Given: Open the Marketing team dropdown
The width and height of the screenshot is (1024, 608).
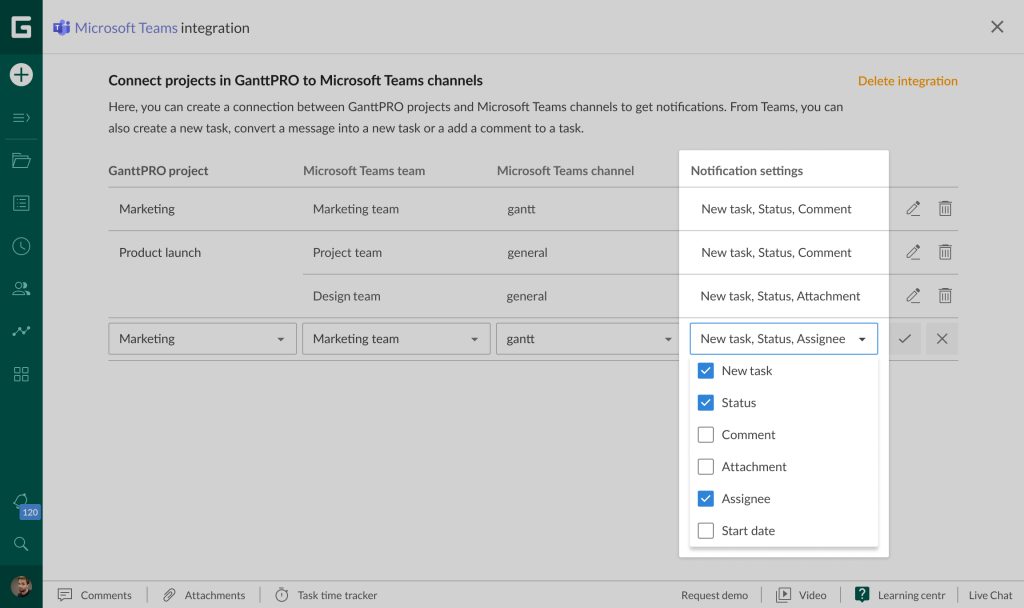Looking at the screenshot, I should click(396, 339).
